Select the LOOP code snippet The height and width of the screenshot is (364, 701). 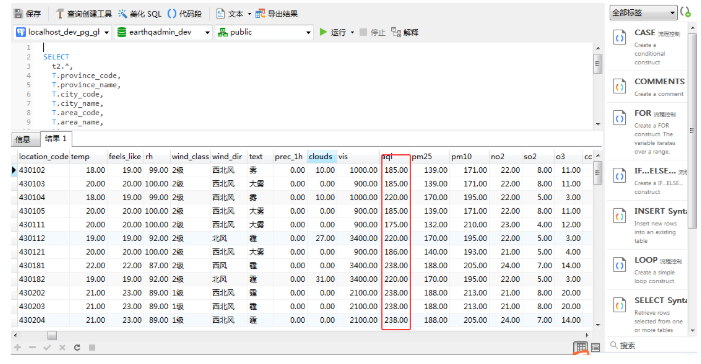pos(647,270)
